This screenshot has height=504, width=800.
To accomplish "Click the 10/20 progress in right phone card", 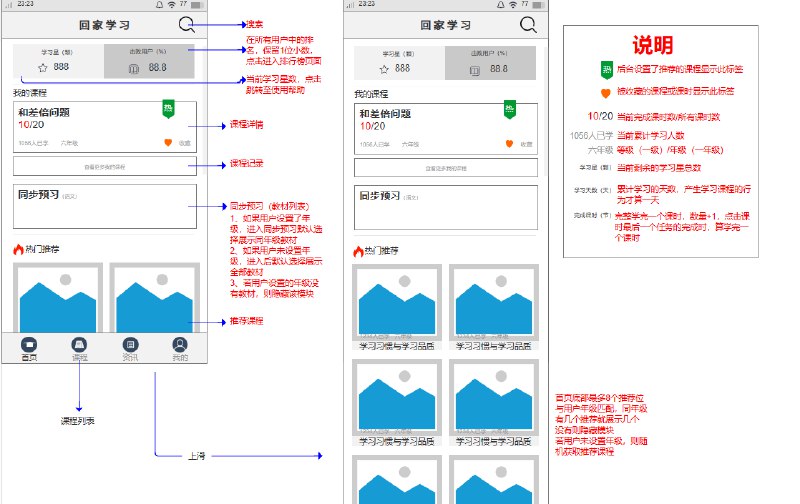I will 372,127.
